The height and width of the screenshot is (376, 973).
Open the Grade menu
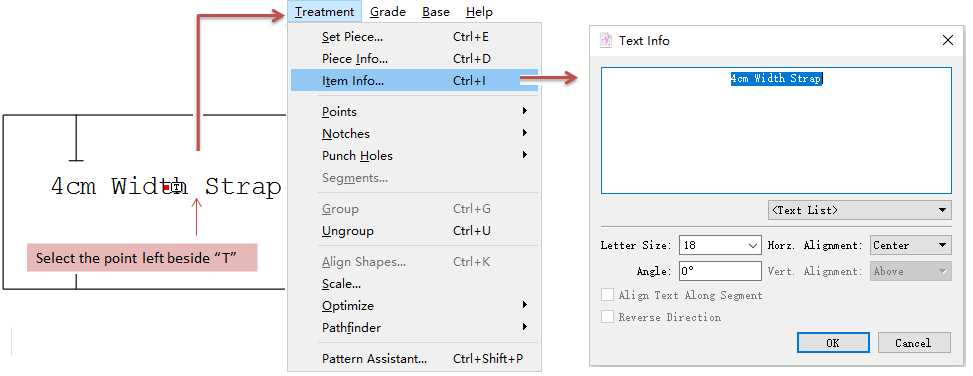pyautogui.click(x=388, y=12)
